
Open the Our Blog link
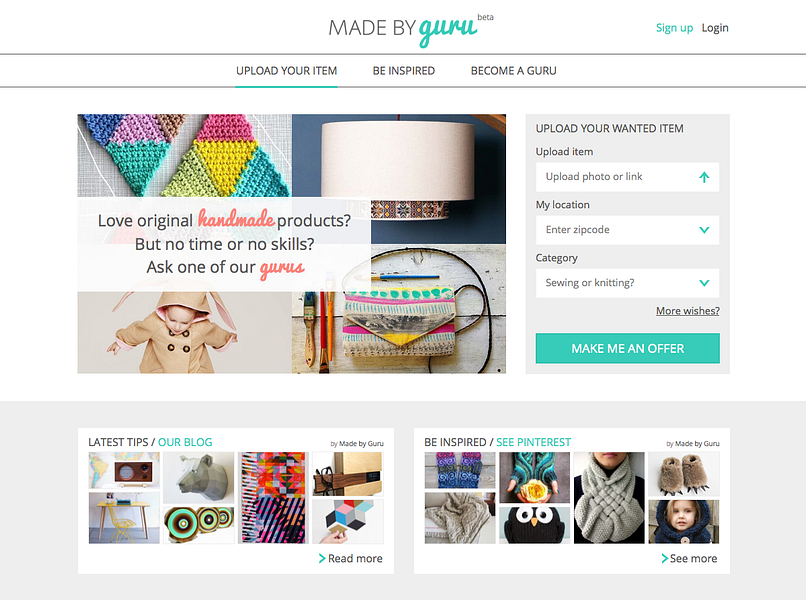185,442
